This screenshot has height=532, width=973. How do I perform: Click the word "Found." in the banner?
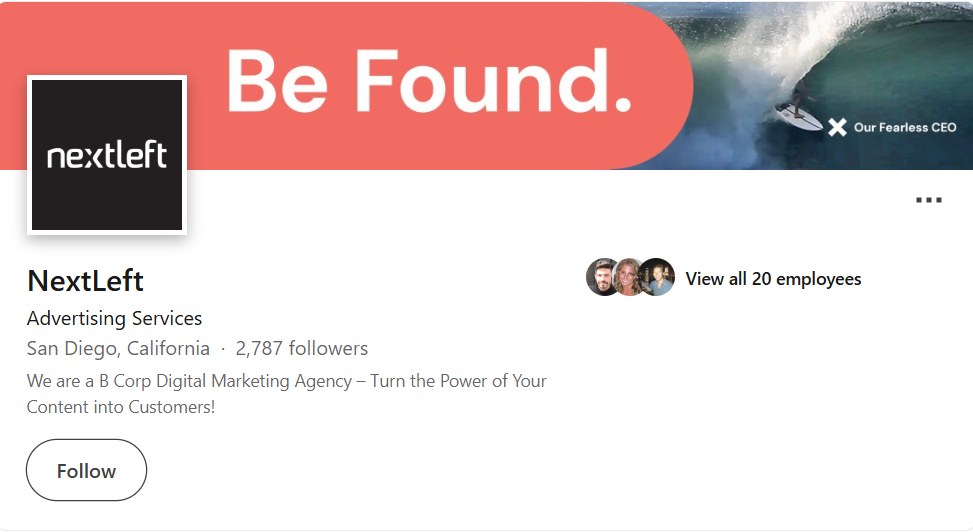tap(493, 82)
